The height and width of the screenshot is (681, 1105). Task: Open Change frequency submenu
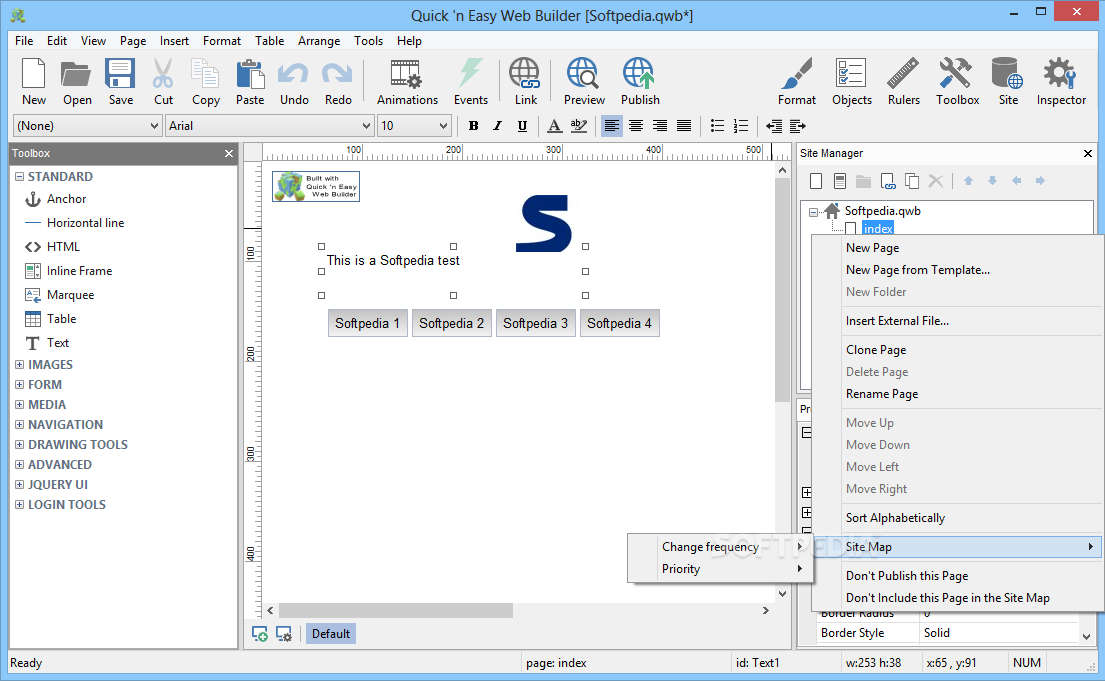(720, 547)
